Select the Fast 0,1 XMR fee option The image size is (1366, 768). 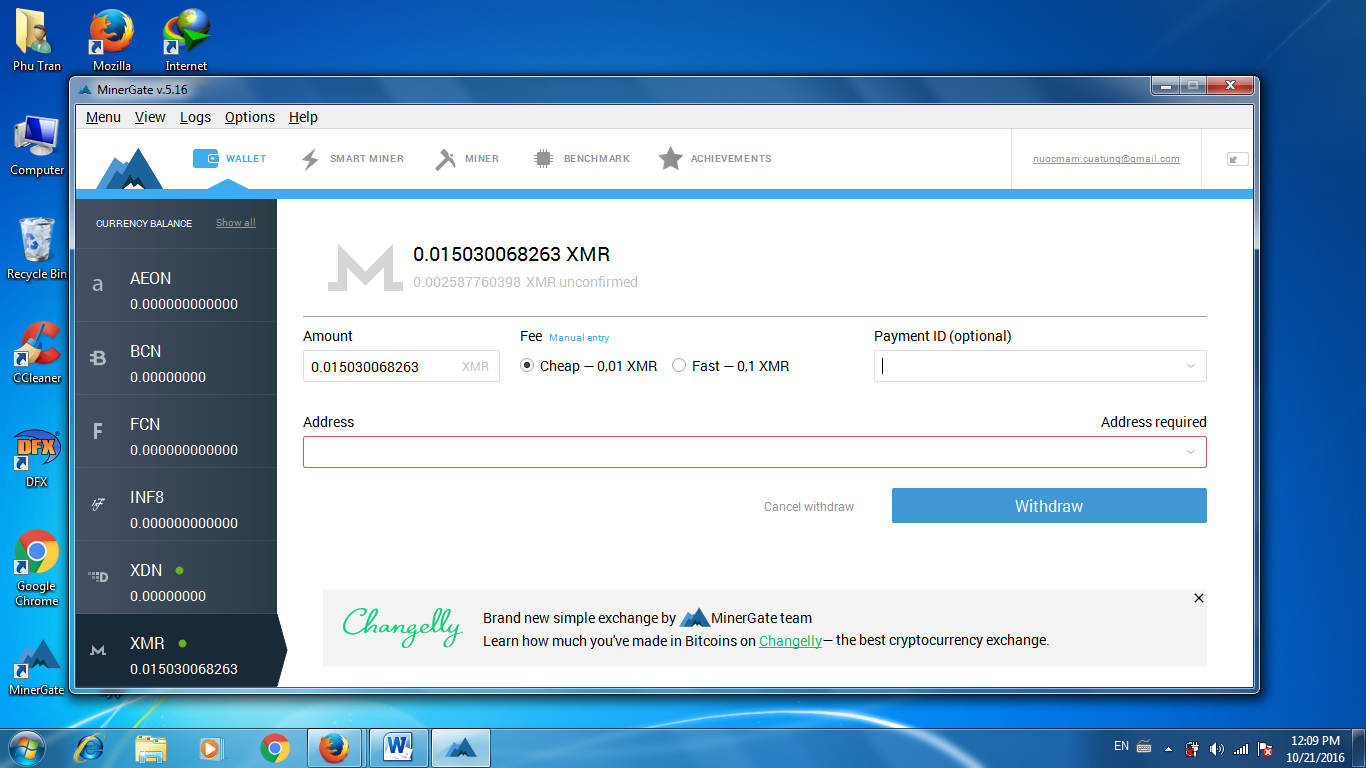[730, 366]
